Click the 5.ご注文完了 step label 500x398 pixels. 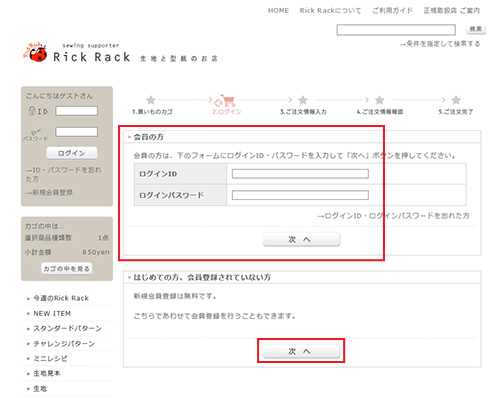456,112
